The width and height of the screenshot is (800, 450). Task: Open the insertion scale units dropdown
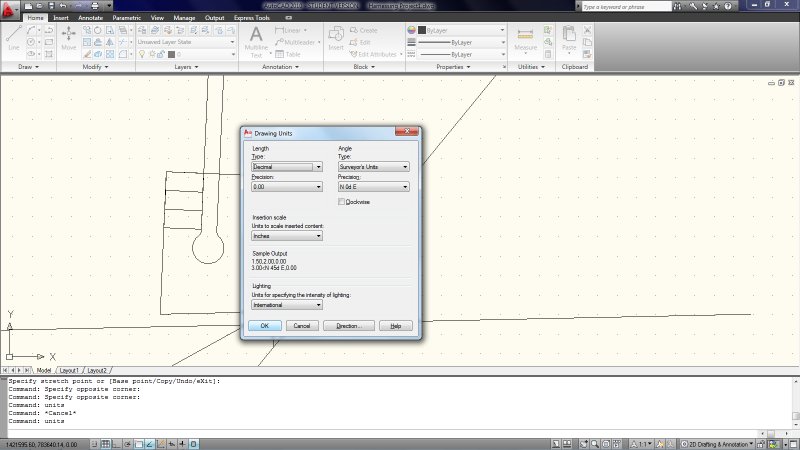(287, 236)
